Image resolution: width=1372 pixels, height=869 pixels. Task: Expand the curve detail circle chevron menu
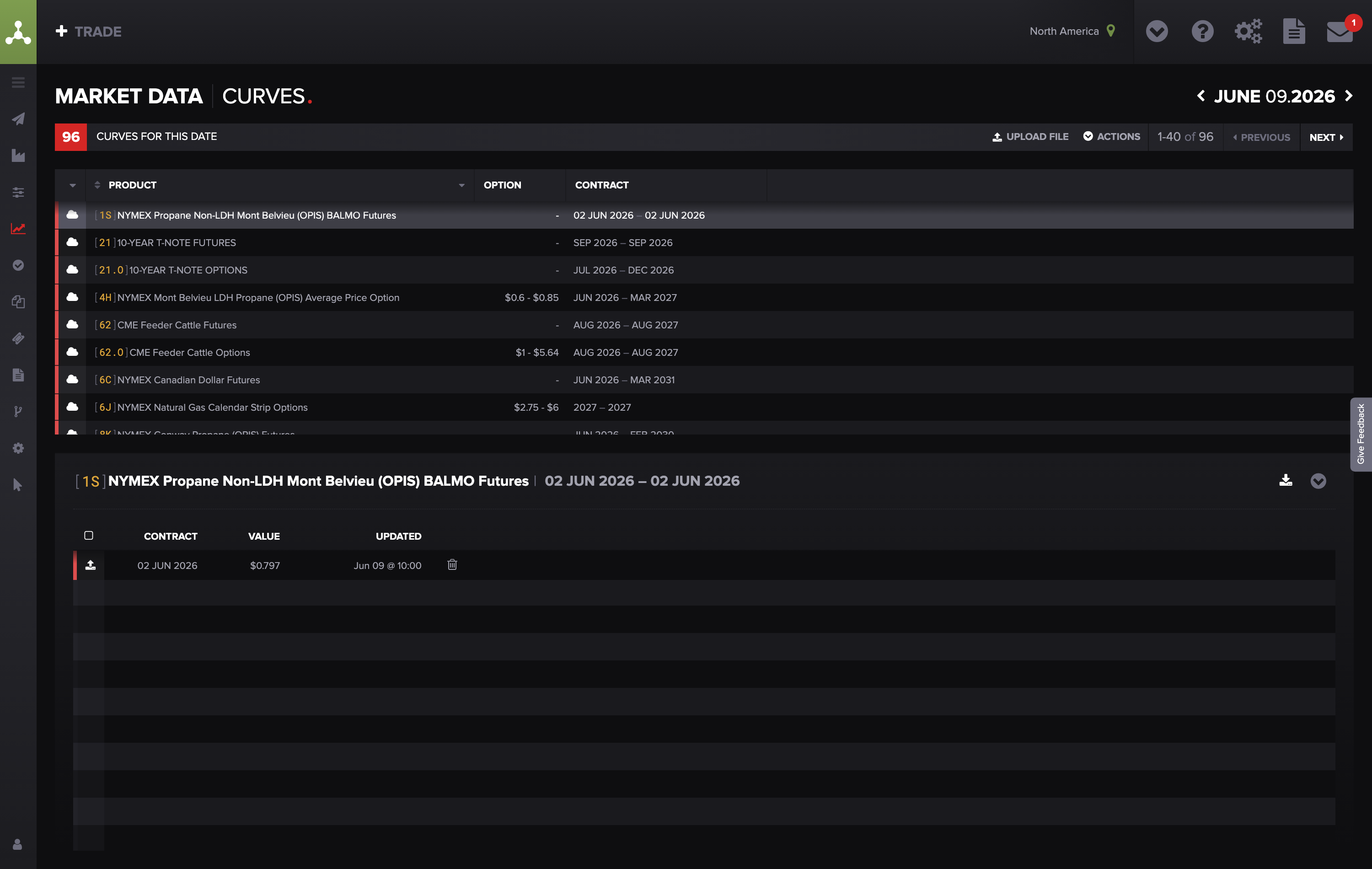[x=1318, y=481]
